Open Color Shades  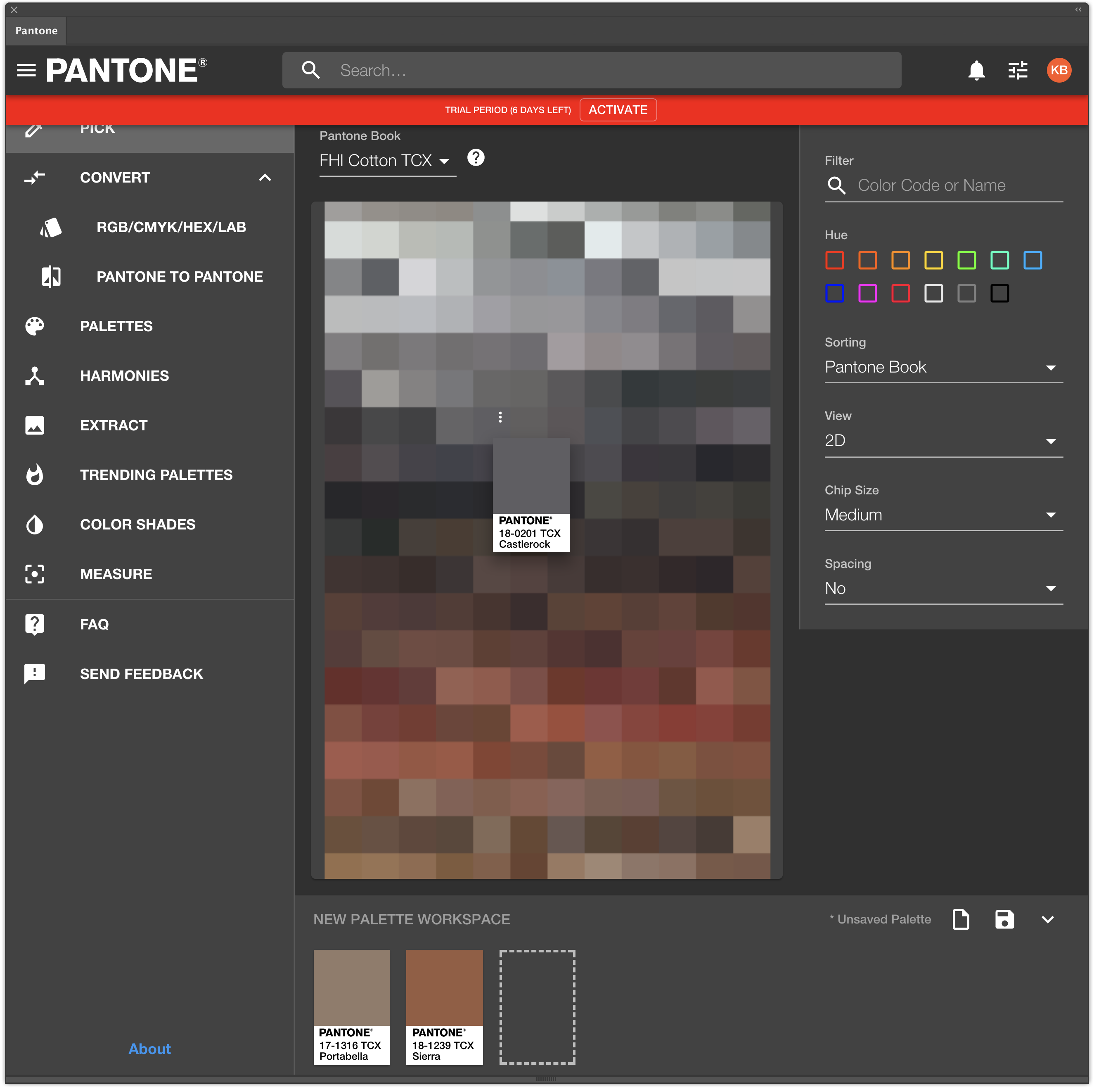click(x=150, y=525)
